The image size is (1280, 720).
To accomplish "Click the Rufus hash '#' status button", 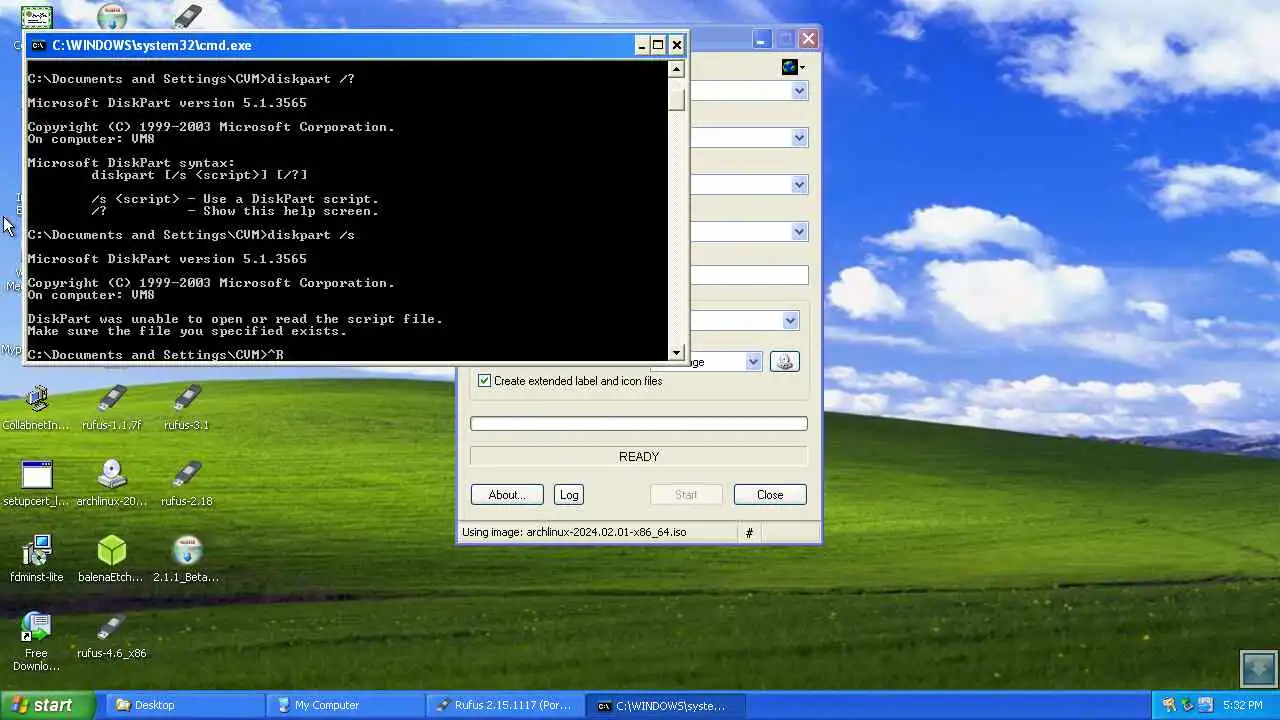I will (x=749, y=533).
